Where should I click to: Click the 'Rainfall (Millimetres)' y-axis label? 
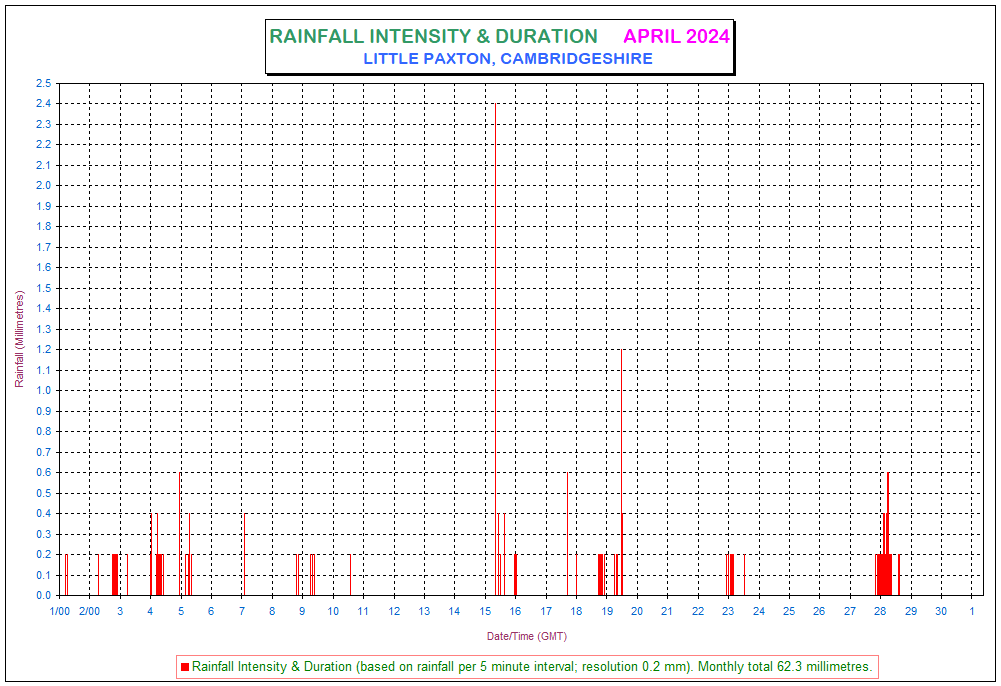tap(19, 339)
